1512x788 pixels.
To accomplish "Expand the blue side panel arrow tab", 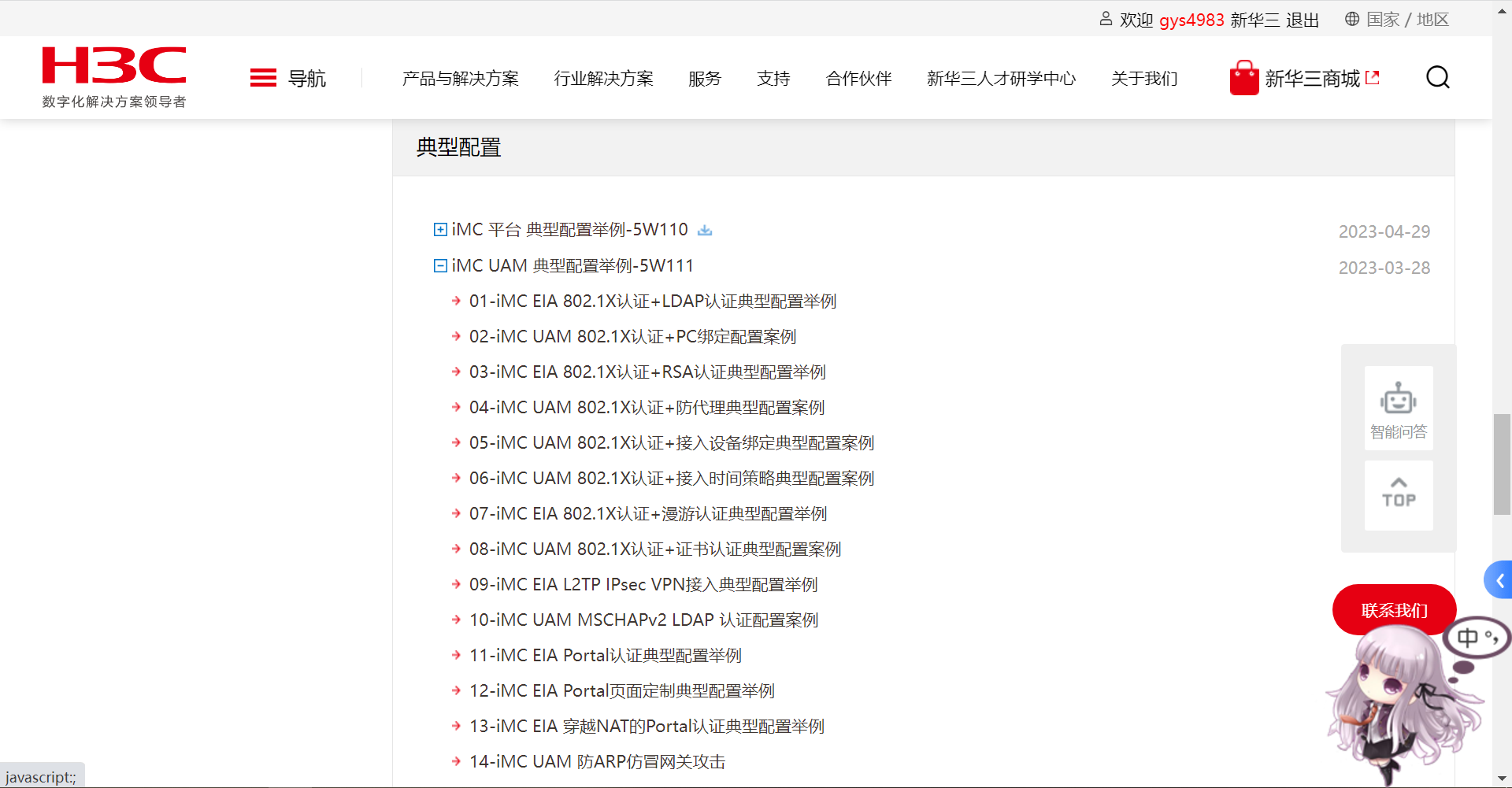I will click(x=1499, y=580).
